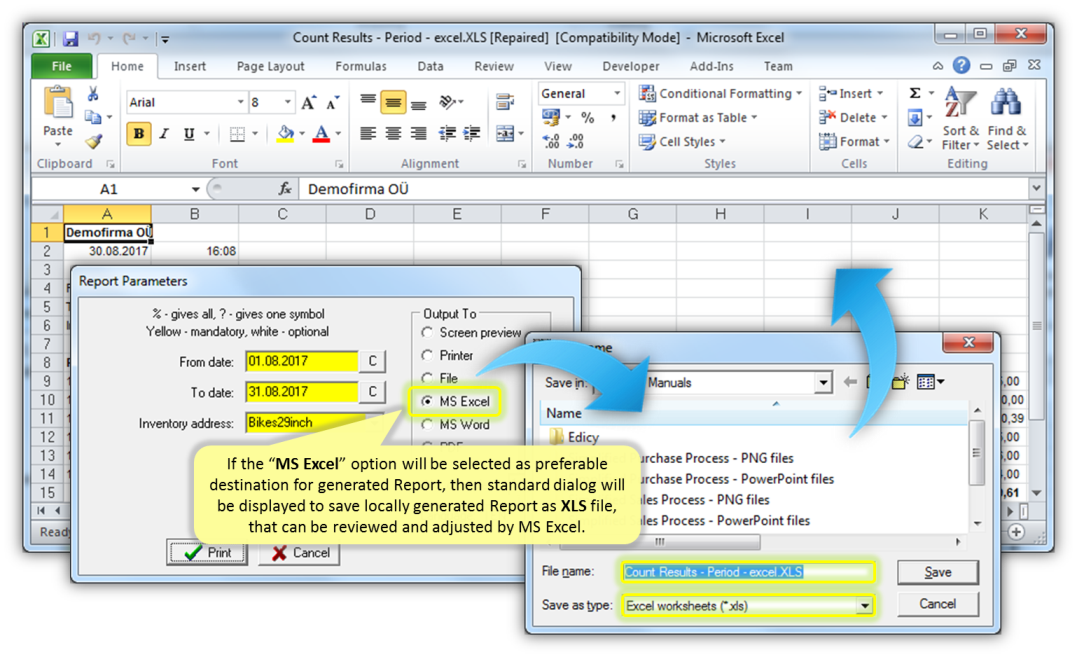Click the Center alignment icon
This screenshot has height=657, width=1077.
click(x=393, y=133)
